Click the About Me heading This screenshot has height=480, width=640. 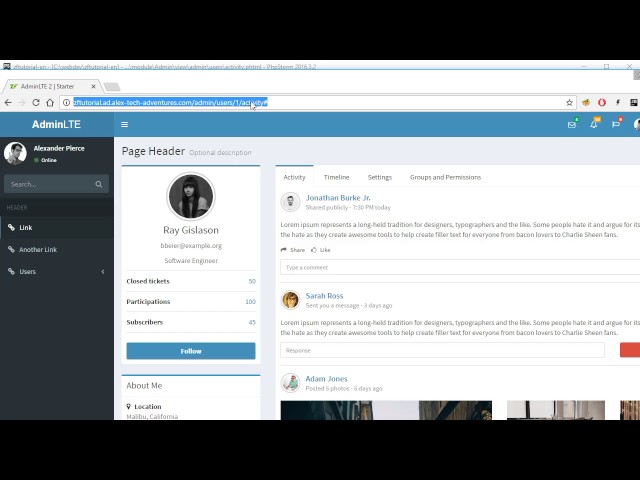[x=144, y=385]
